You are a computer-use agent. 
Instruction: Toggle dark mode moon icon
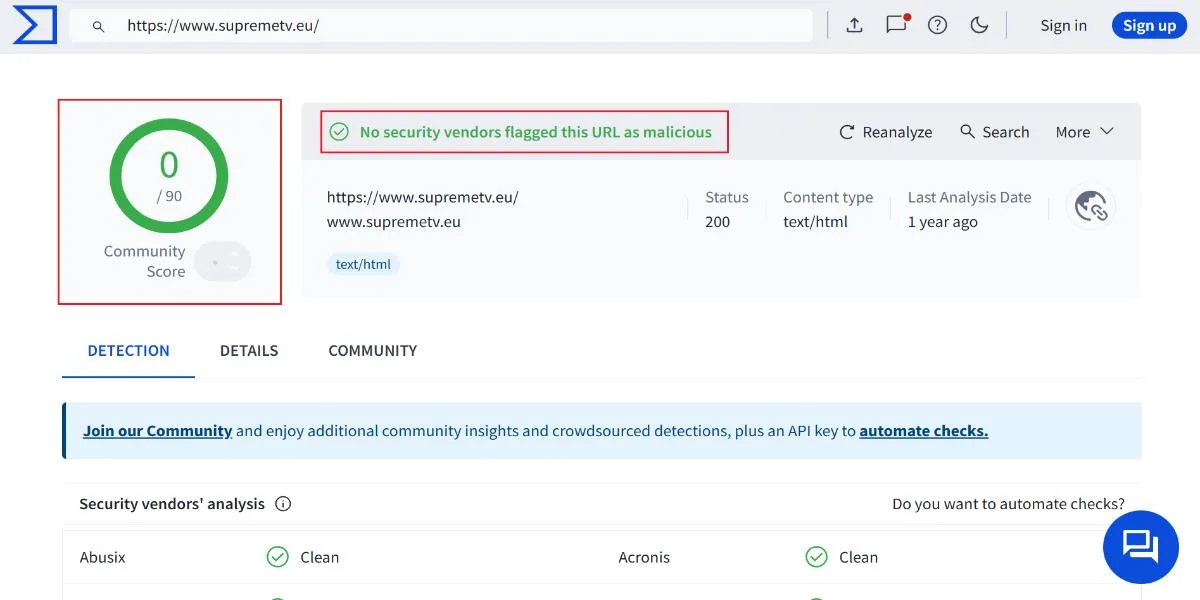click(979, 26)
